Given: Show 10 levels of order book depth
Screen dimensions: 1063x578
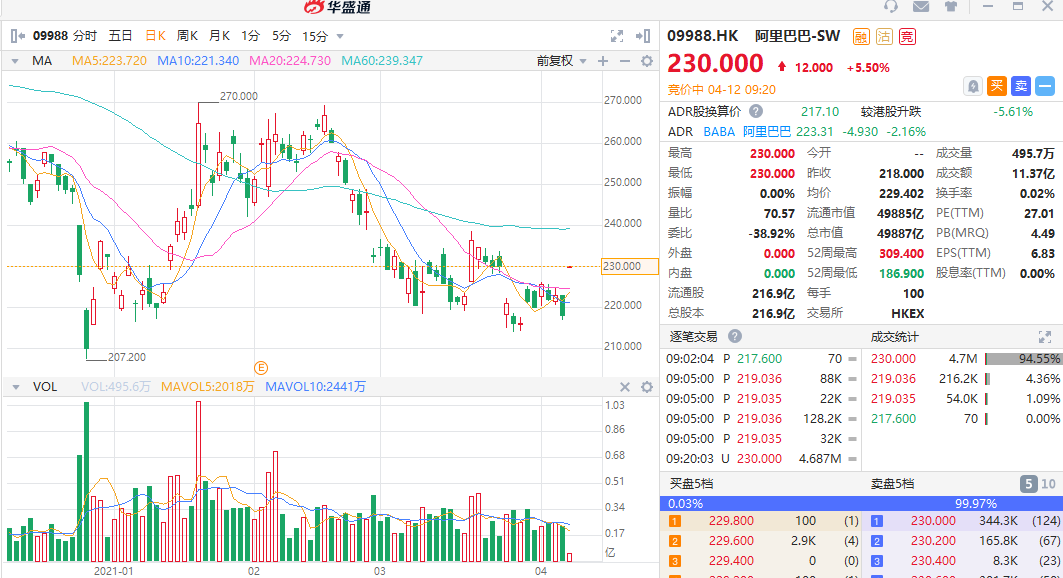Looking at the screenshot, I should point(1048,484).
